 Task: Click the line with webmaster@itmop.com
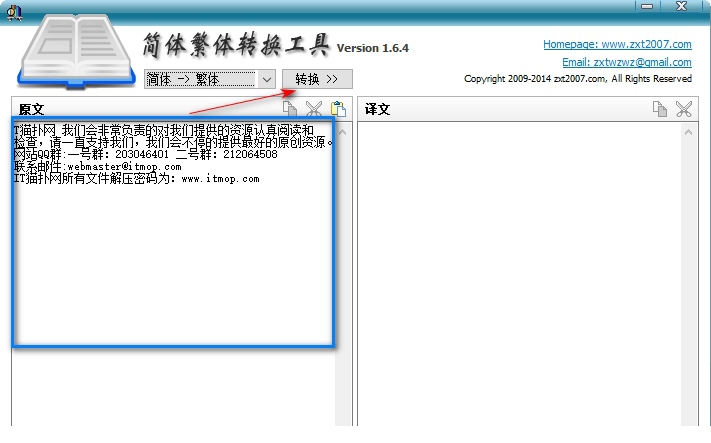(97, 167)
